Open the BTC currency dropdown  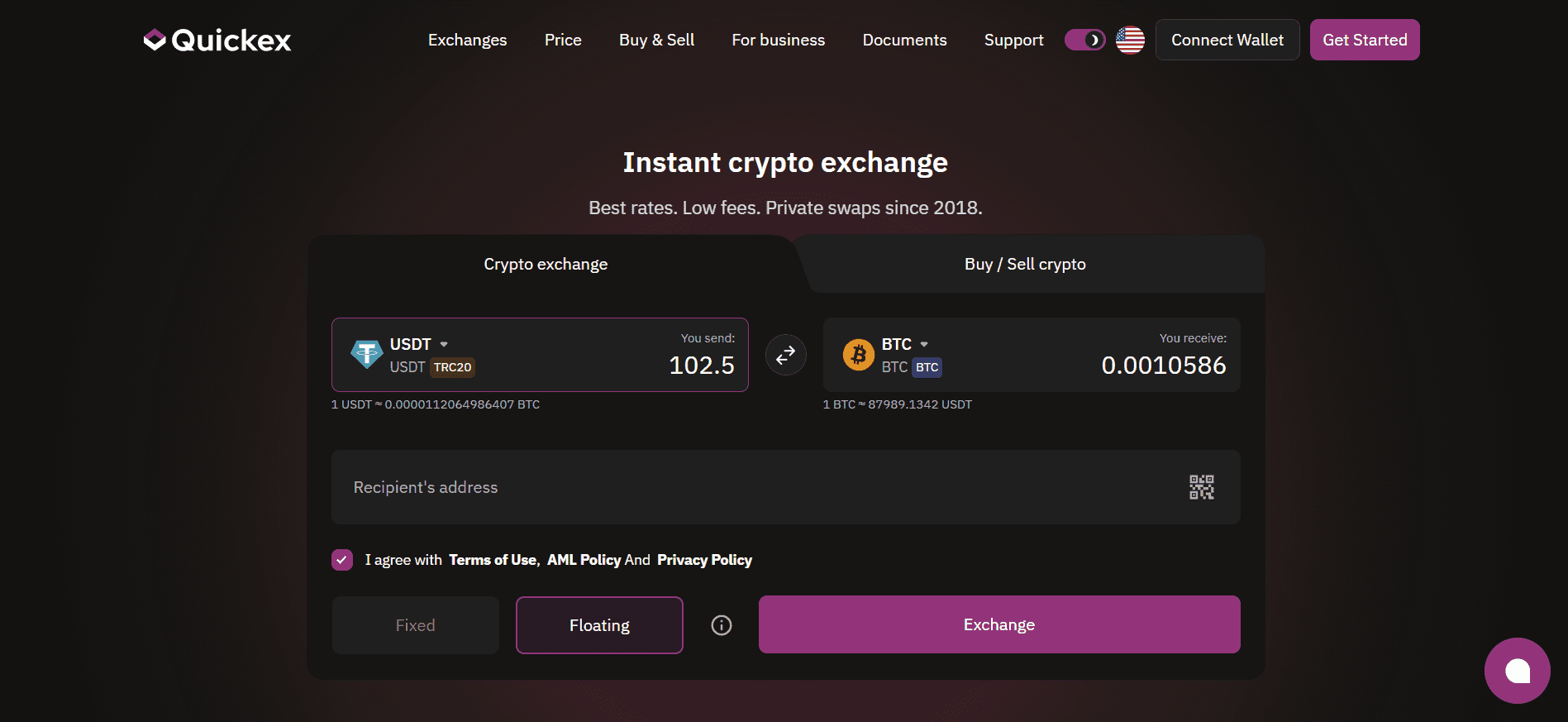coord(923,343)
